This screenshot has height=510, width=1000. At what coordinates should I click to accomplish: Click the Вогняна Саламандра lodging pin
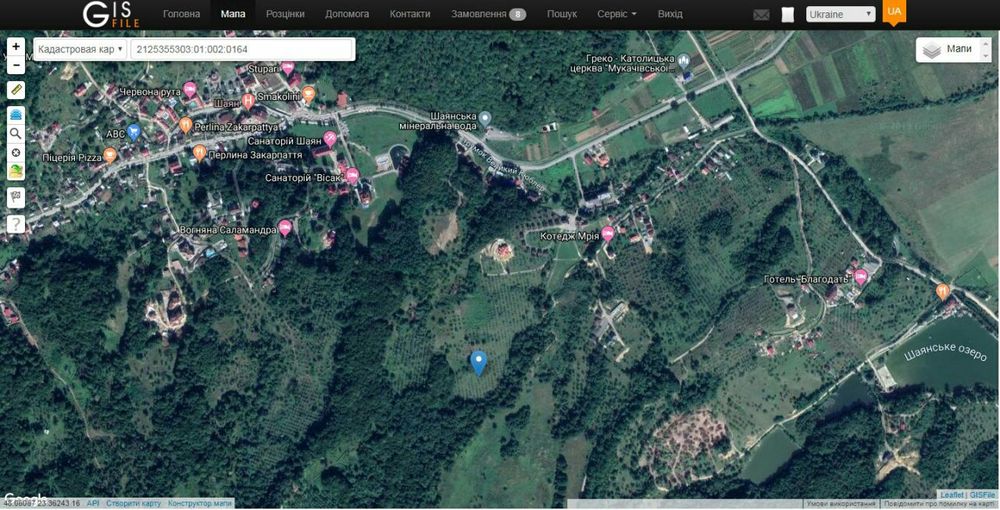(285, 228)
